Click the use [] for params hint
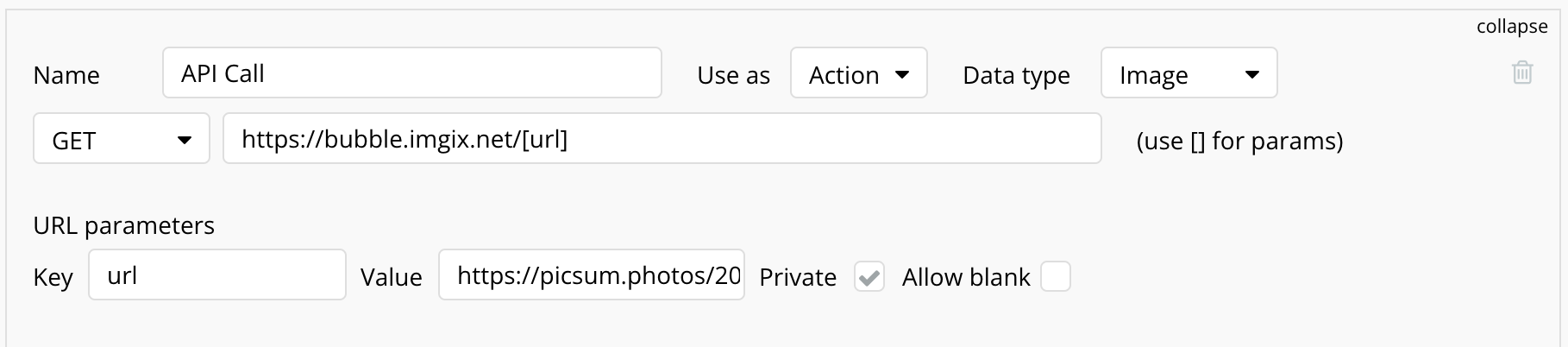 pos(1239,141)
